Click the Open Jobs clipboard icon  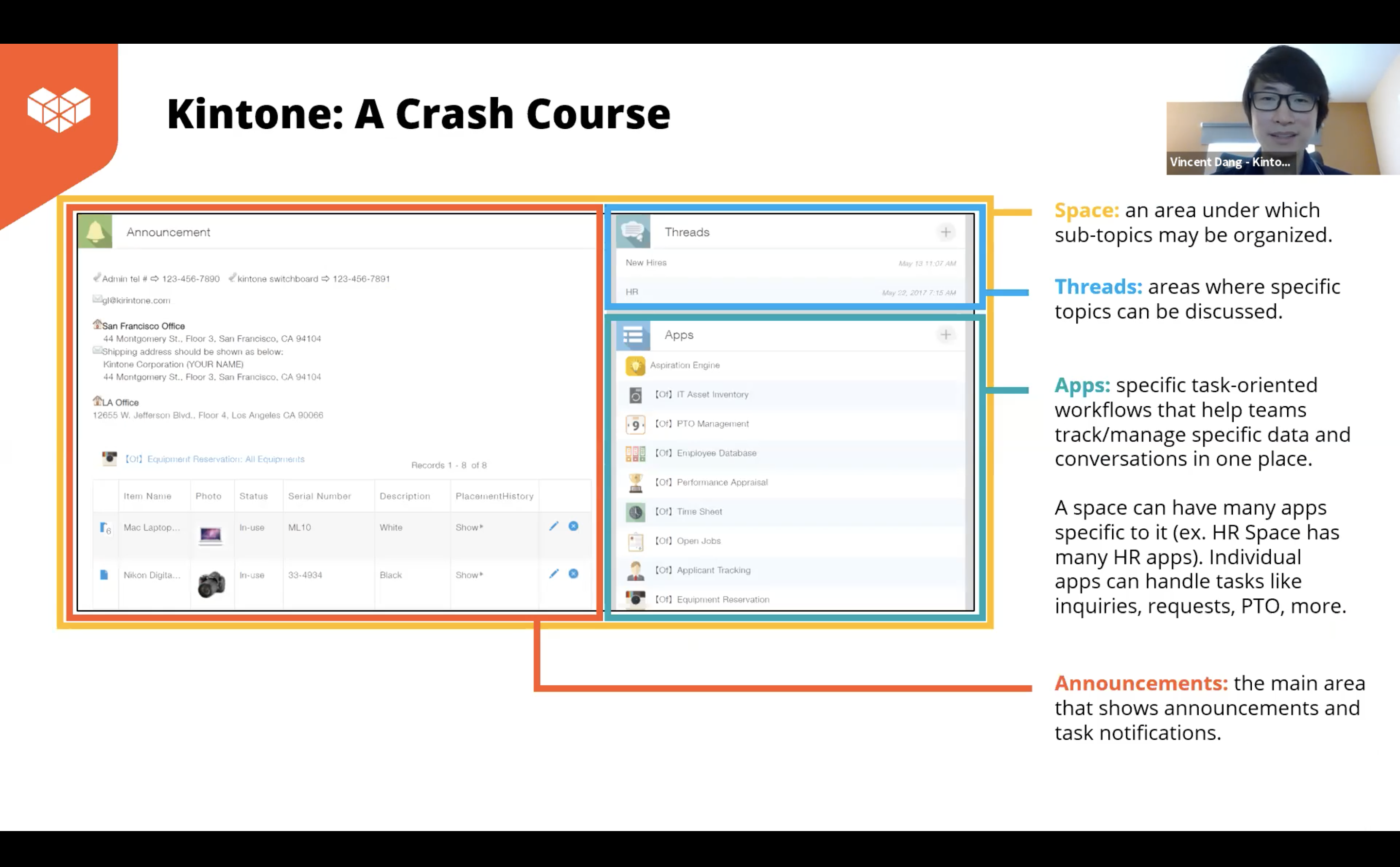(x=635, y=541)
